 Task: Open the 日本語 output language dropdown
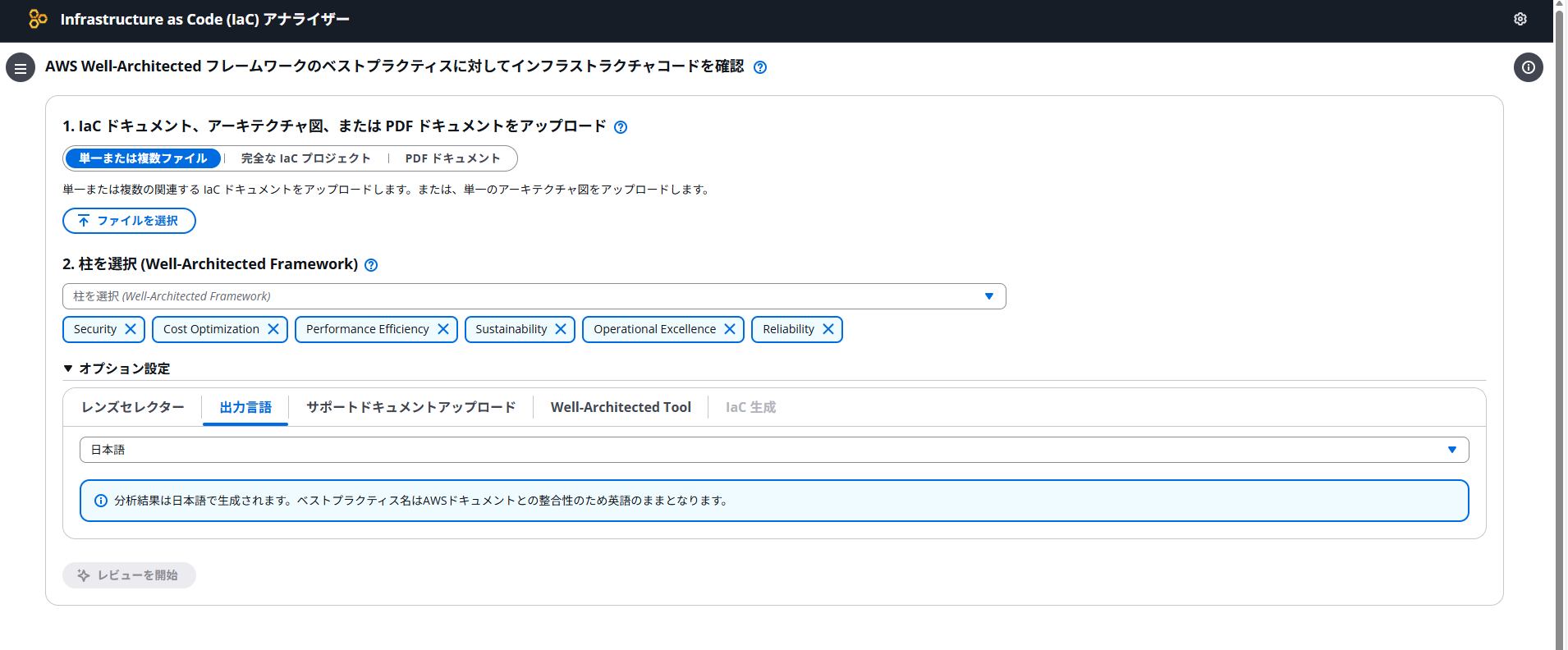[774, 450]
